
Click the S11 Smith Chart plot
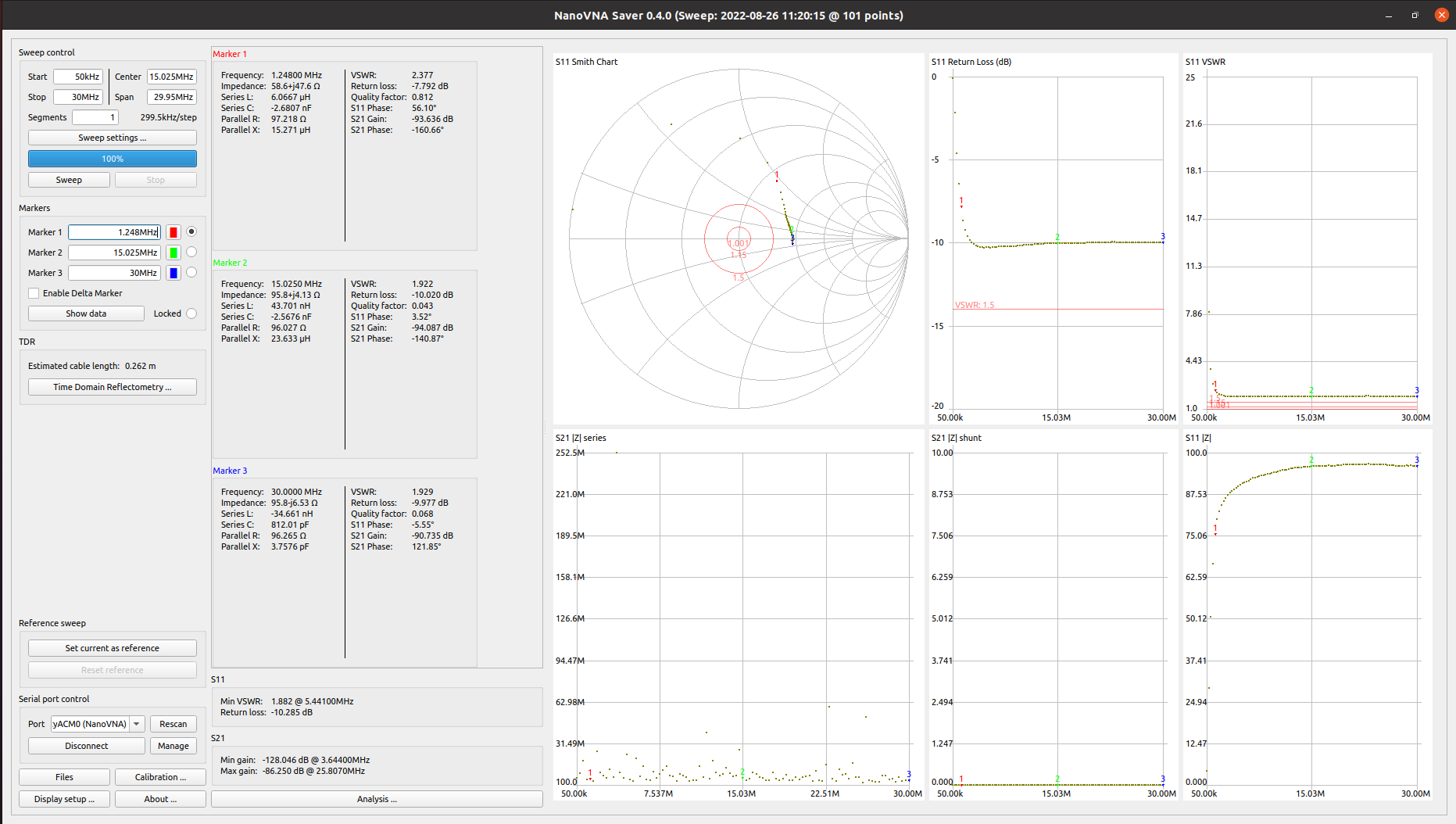point(739,238)
